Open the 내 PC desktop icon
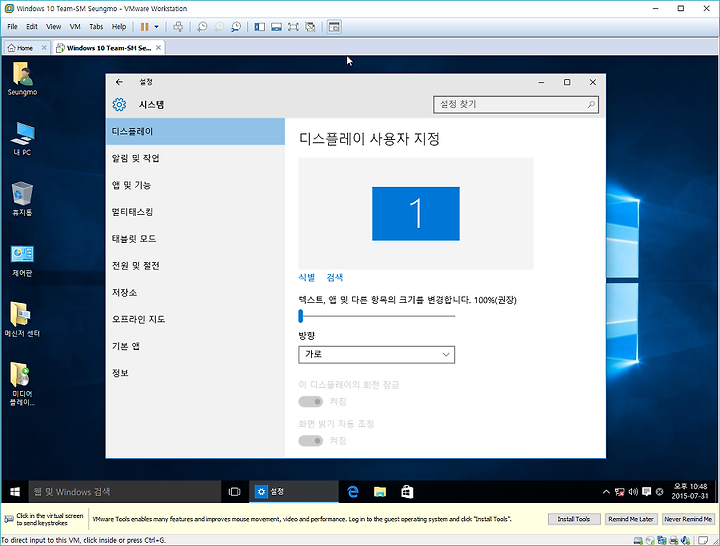The image size is (720, 546). tap(22, 139)
